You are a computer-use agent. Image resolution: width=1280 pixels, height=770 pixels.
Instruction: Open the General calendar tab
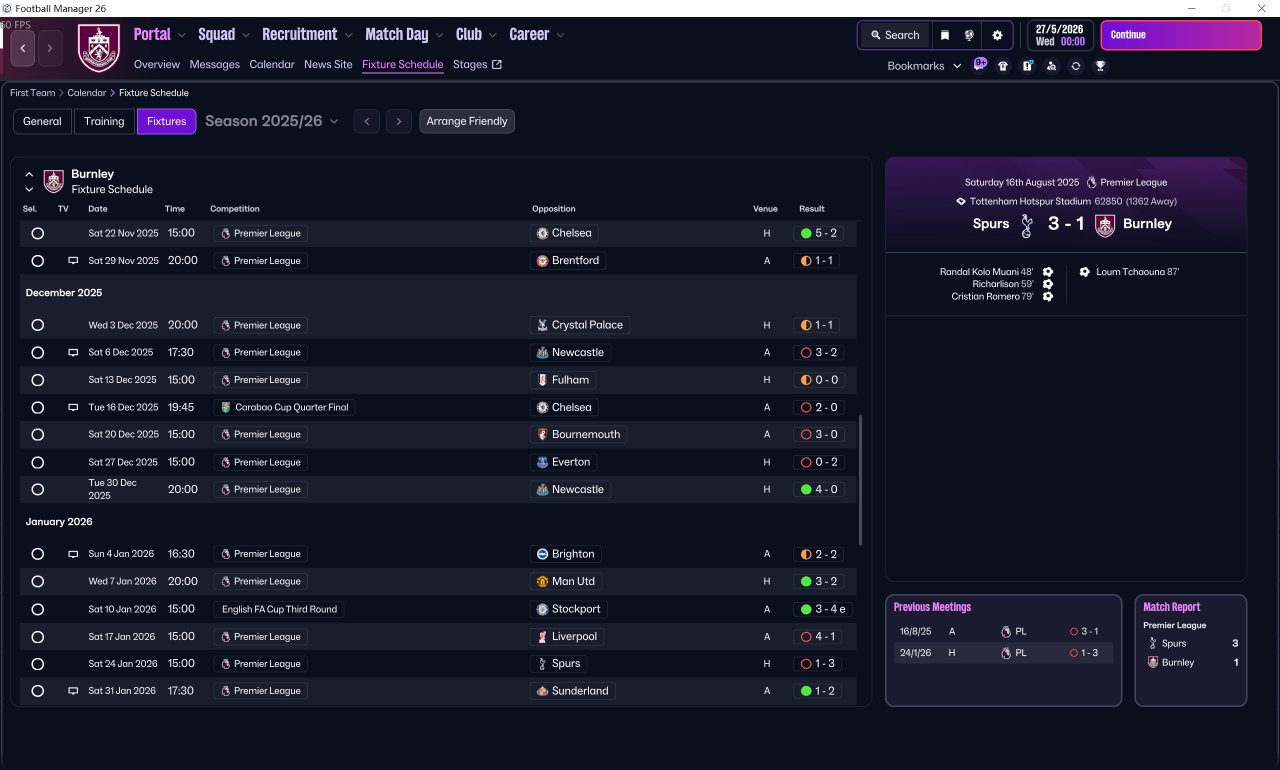[43, 121]
